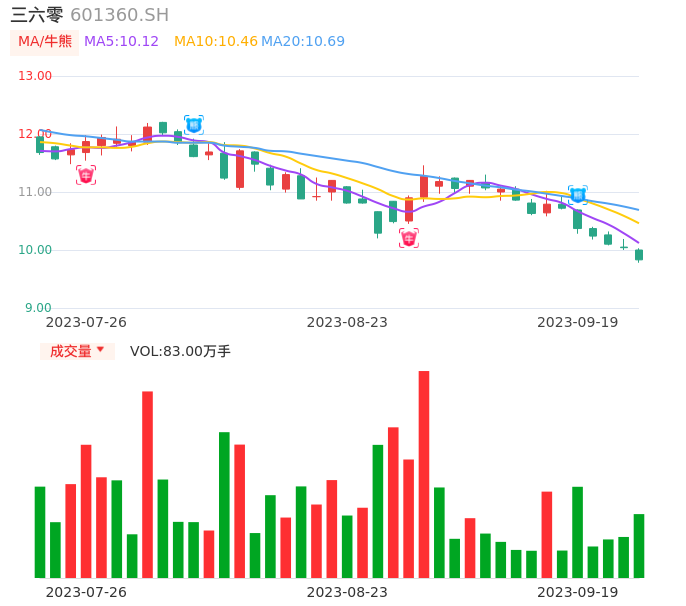This screenshot has height=606, width=686.
Task: Toggle the MA10:10.46 line label
Action: coord(215,42)
